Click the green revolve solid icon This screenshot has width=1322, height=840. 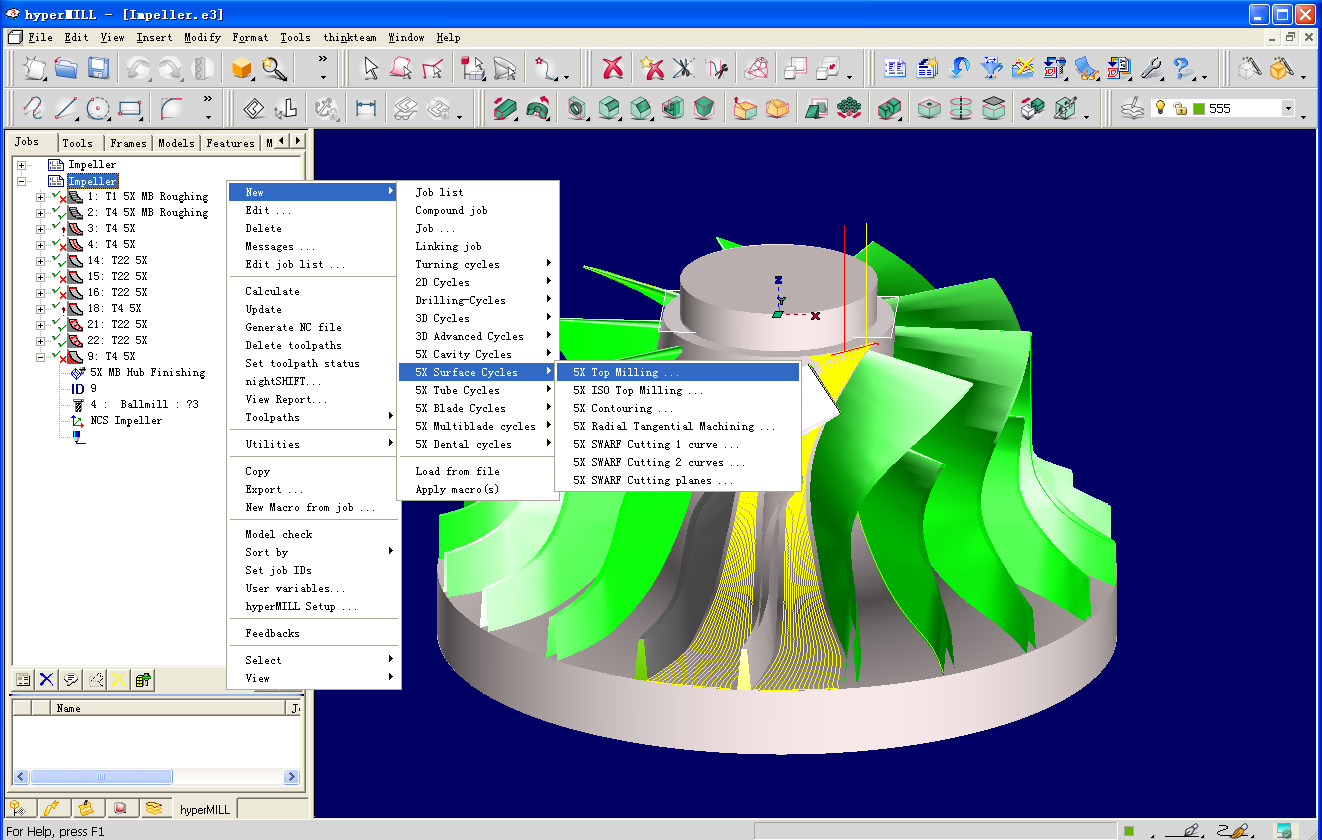(537, 107)
